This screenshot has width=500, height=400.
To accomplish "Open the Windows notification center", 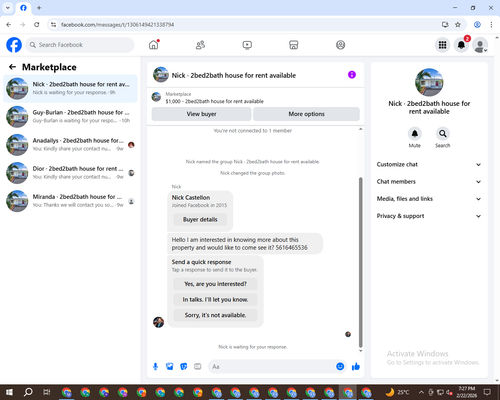I will [x=487, y=392].
